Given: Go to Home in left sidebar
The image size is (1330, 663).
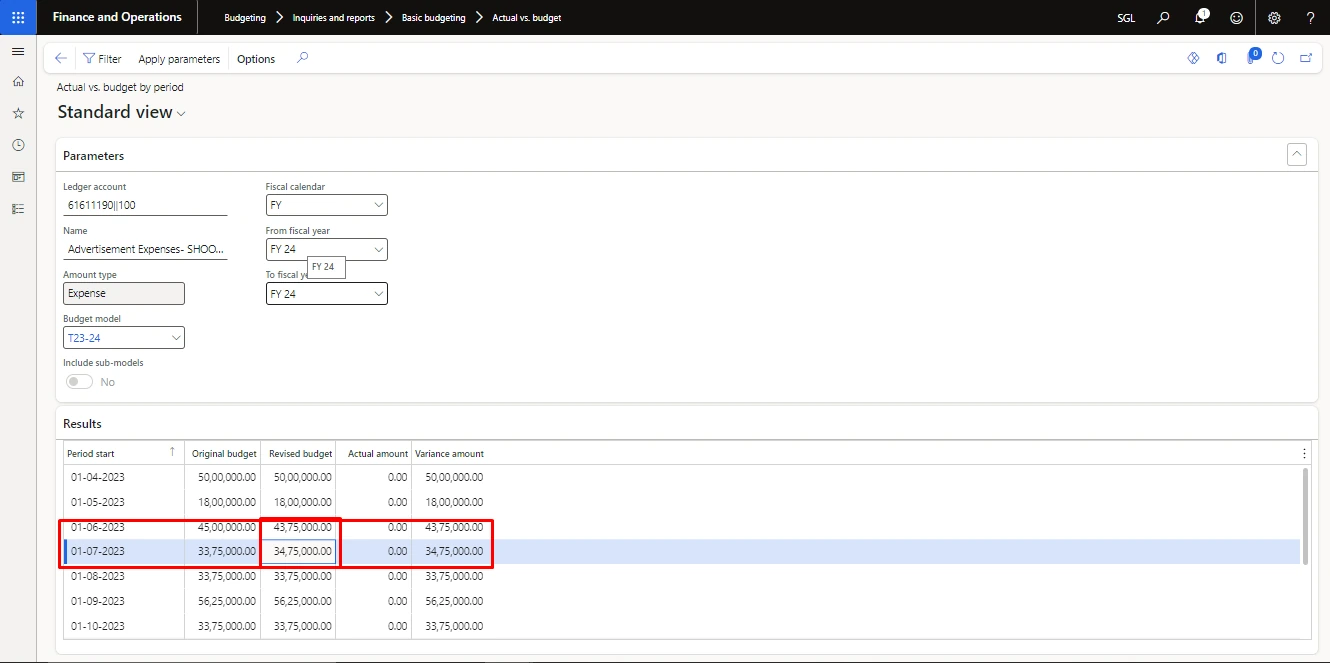Looking at the screenshot, I should [x=18, y=81].
